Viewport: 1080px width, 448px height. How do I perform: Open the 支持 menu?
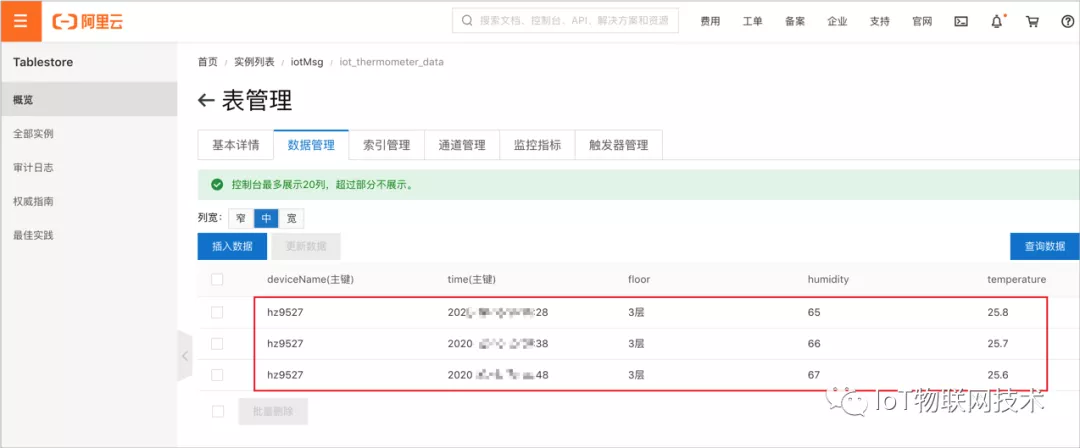pos(880,21)
